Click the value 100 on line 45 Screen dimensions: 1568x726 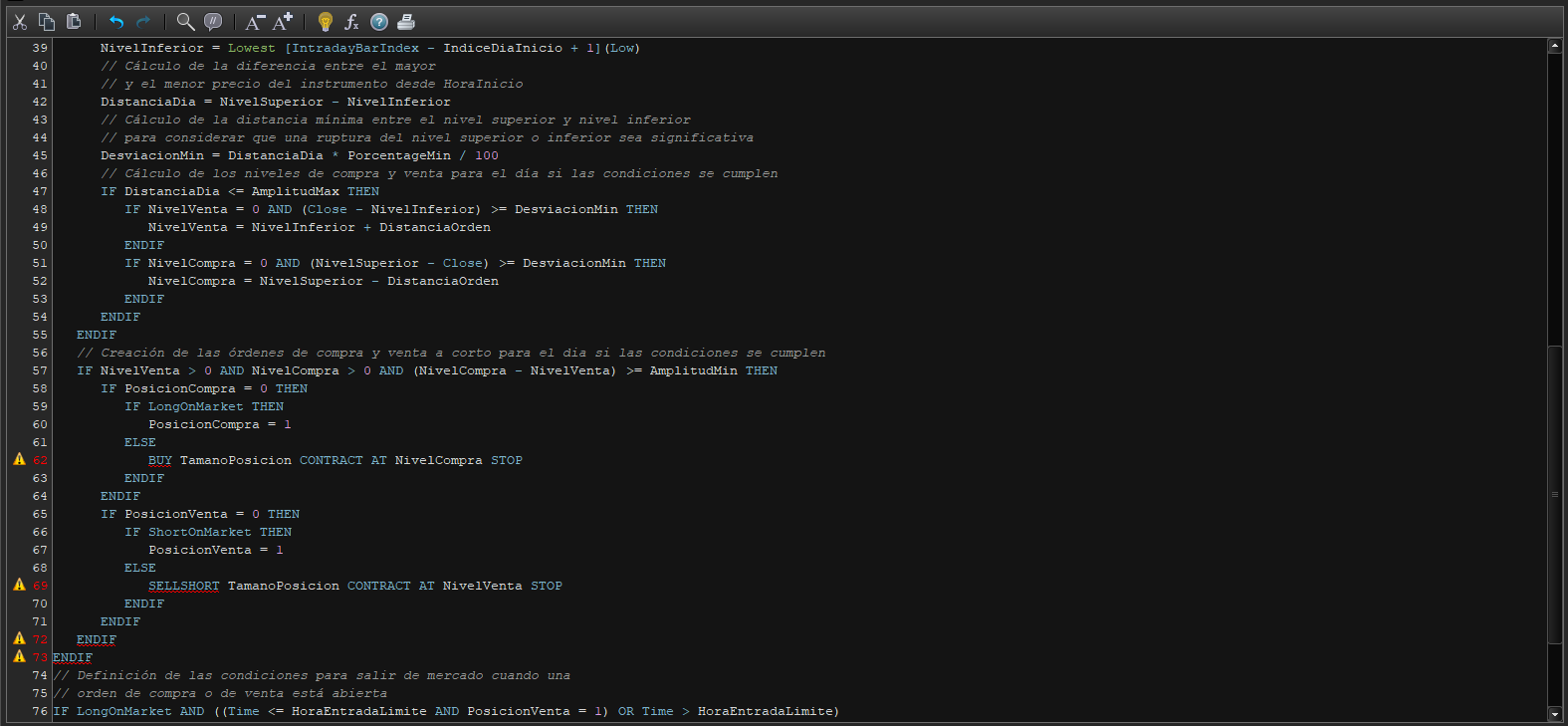click(487, 155)
